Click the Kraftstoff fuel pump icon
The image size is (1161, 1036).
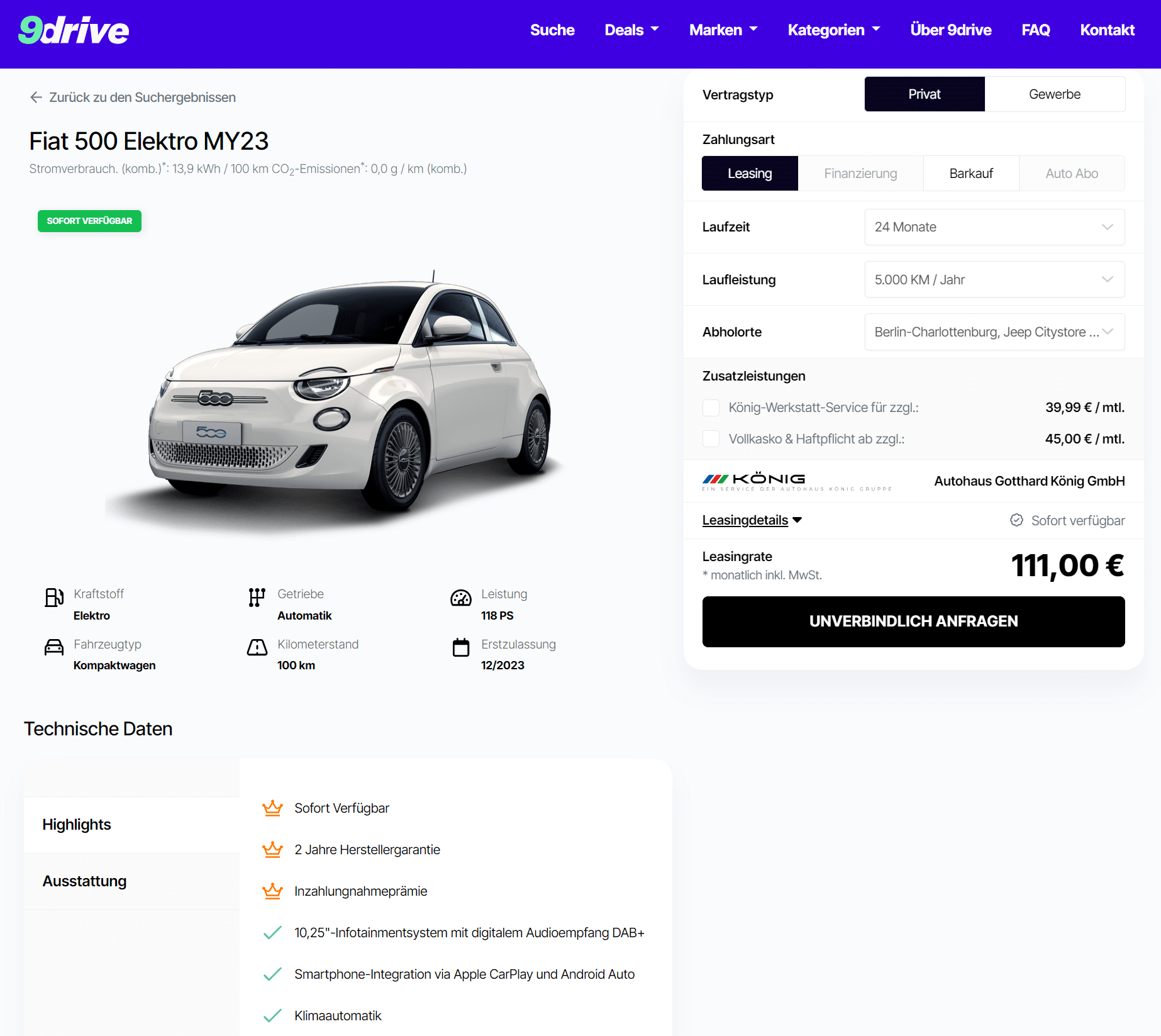pos(54,598)
